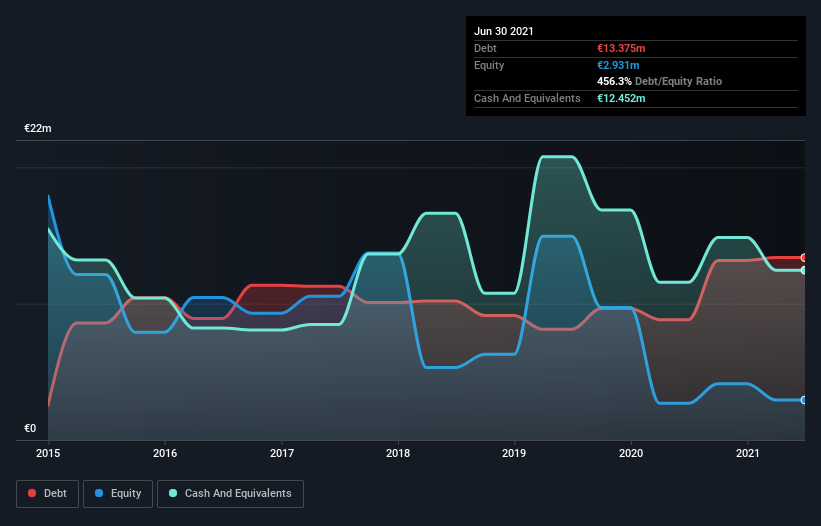Select the 2021 x-axis label

748,453
